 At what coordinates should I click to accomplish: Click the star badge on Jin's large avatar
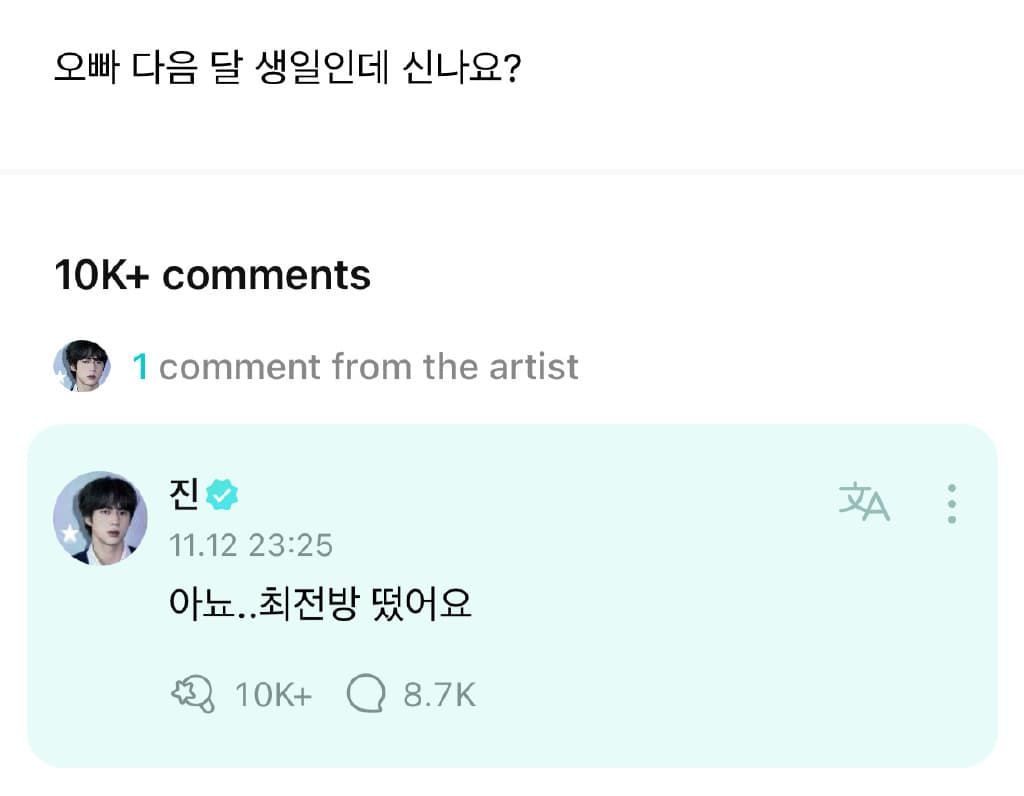(70, 535)
